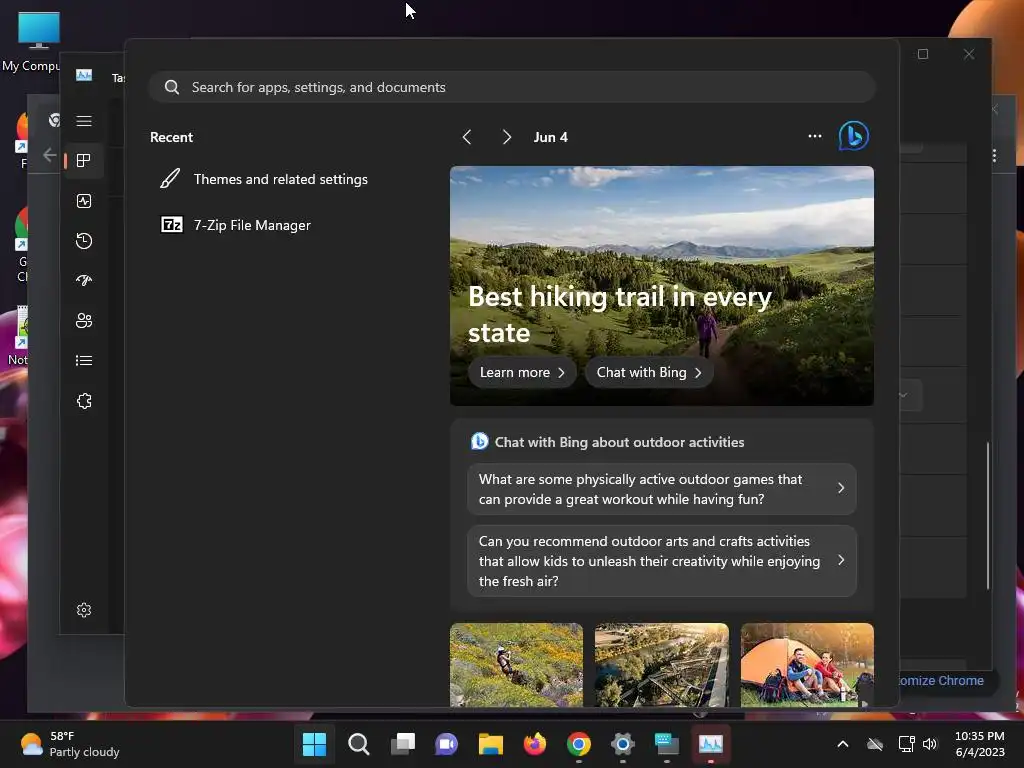Screen dimensions: 1024x768
Task: Select Startup apps page in Task Manager sidebar
Action: click(x=84, y=281)
